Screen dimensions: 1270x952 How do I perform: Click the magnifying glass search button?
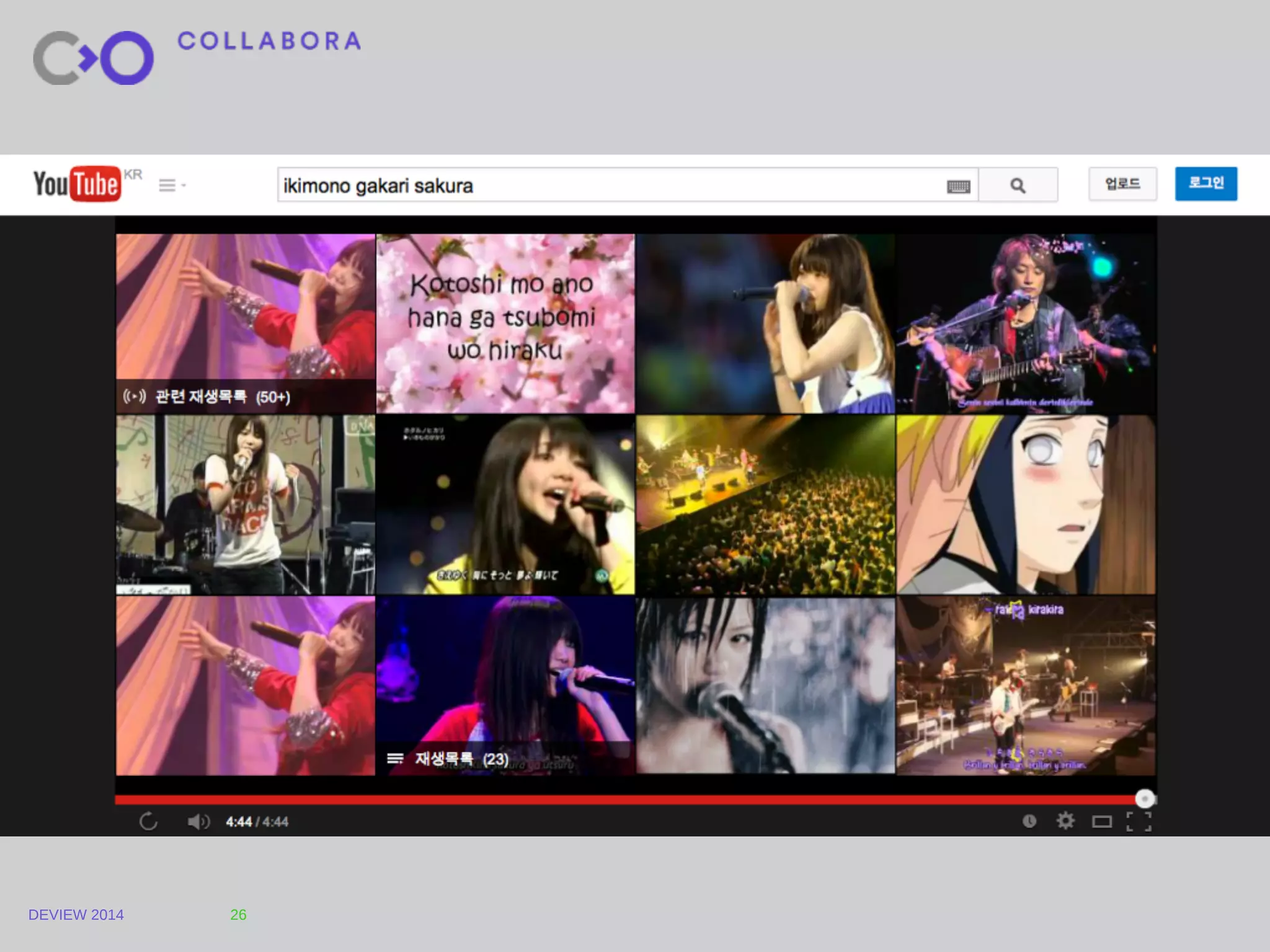(1018, 185)
